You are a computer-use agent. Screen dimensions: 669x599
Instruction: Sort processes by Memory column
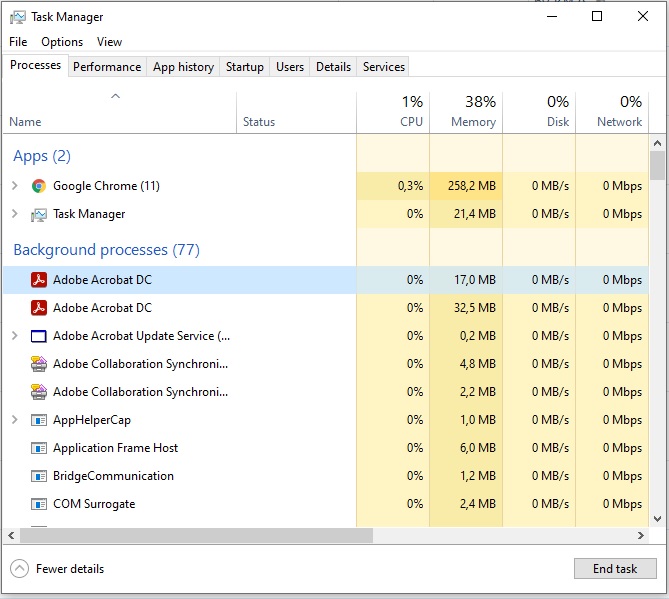(x=466, y=112)
